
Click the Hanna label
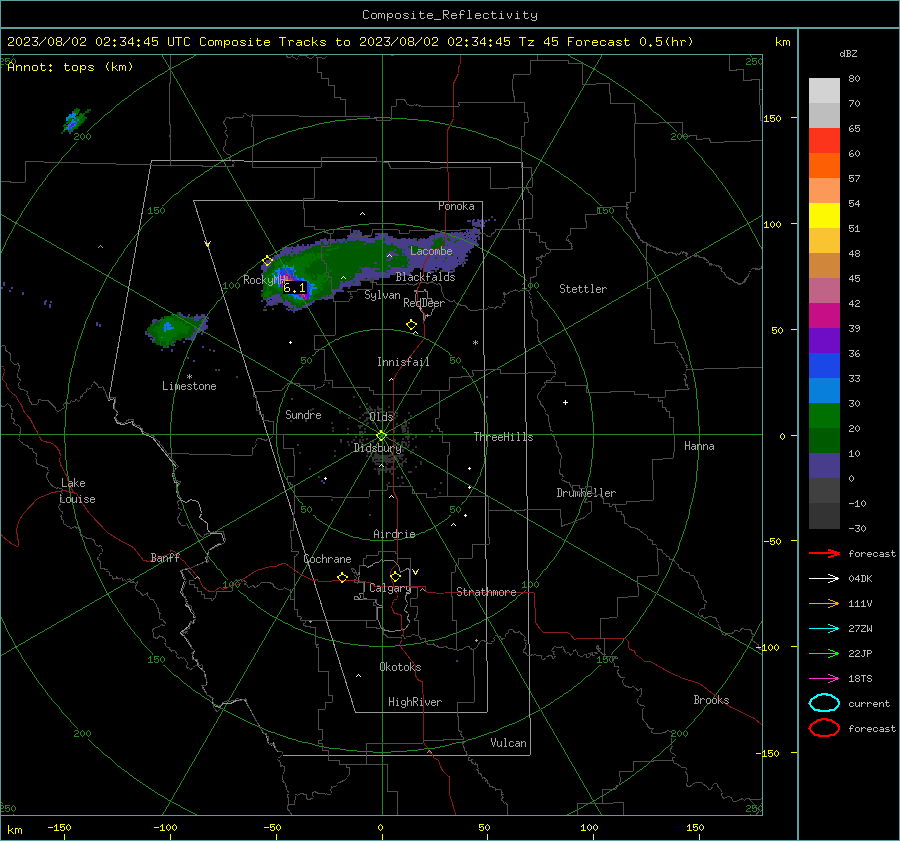(699, 446)
